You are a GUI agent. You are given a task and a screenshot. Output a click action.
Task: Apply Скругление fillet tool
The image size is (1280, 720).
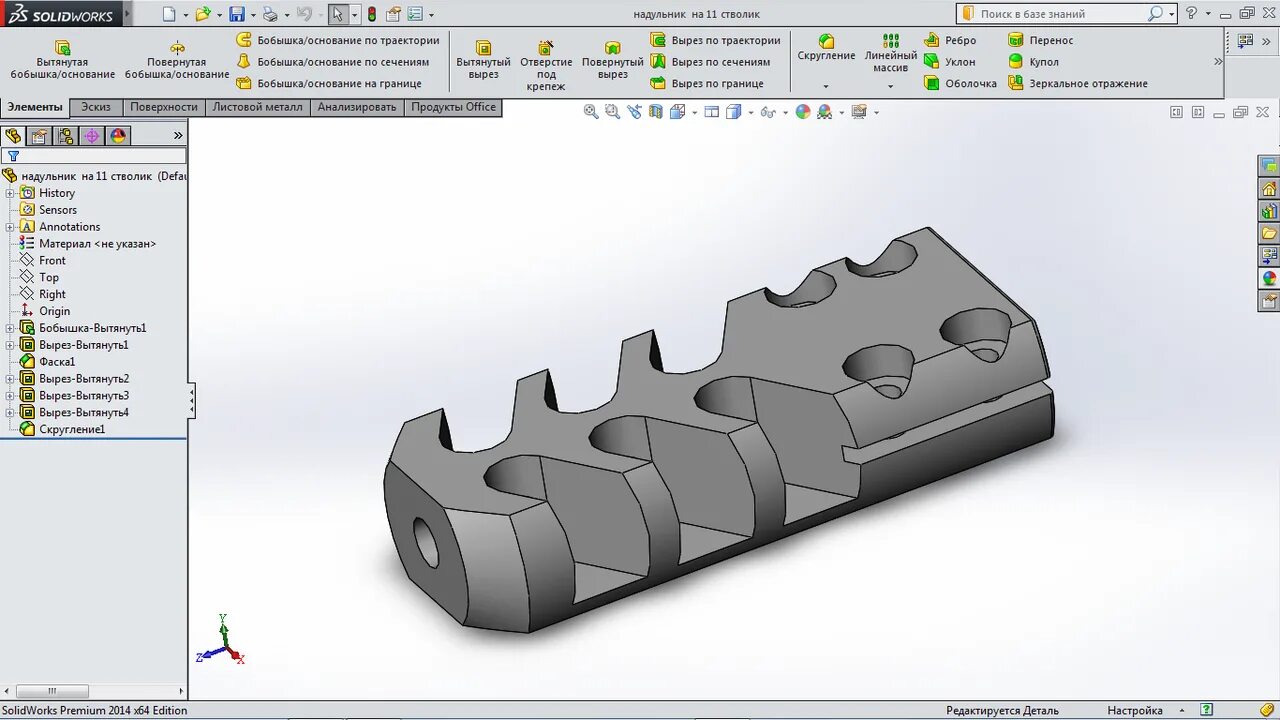[826, 47]
